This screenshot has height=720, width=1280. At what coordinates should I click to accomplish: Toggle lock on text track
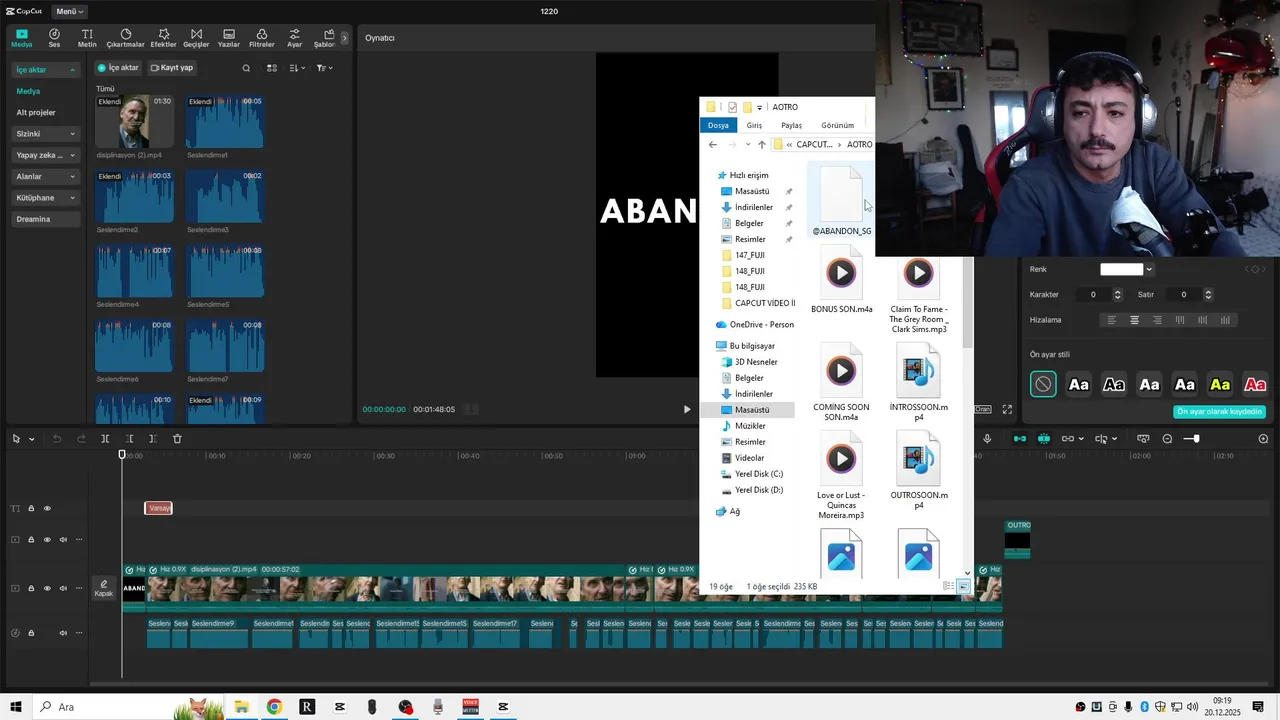(x=31, y=509)
